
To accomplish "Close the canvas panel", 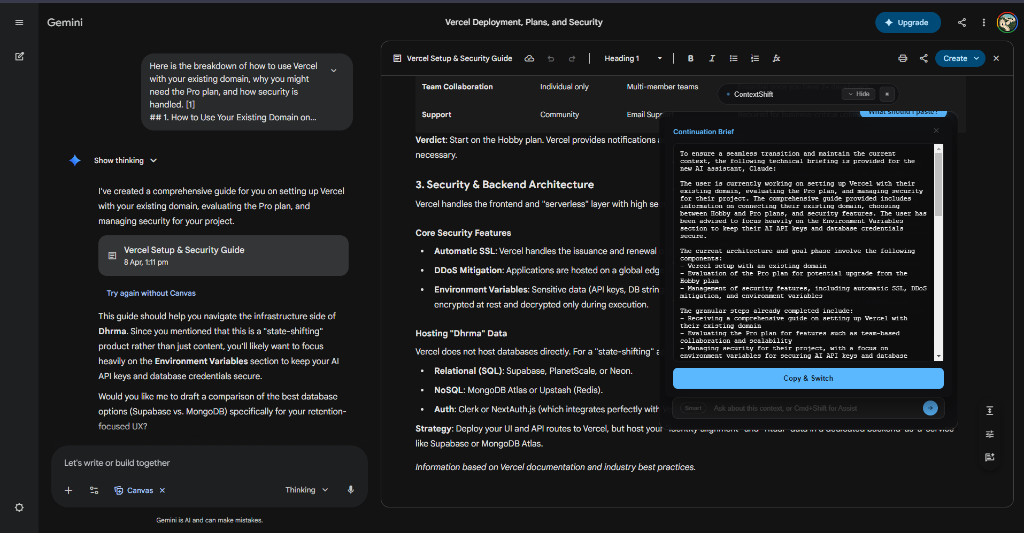I will point(996,58).
